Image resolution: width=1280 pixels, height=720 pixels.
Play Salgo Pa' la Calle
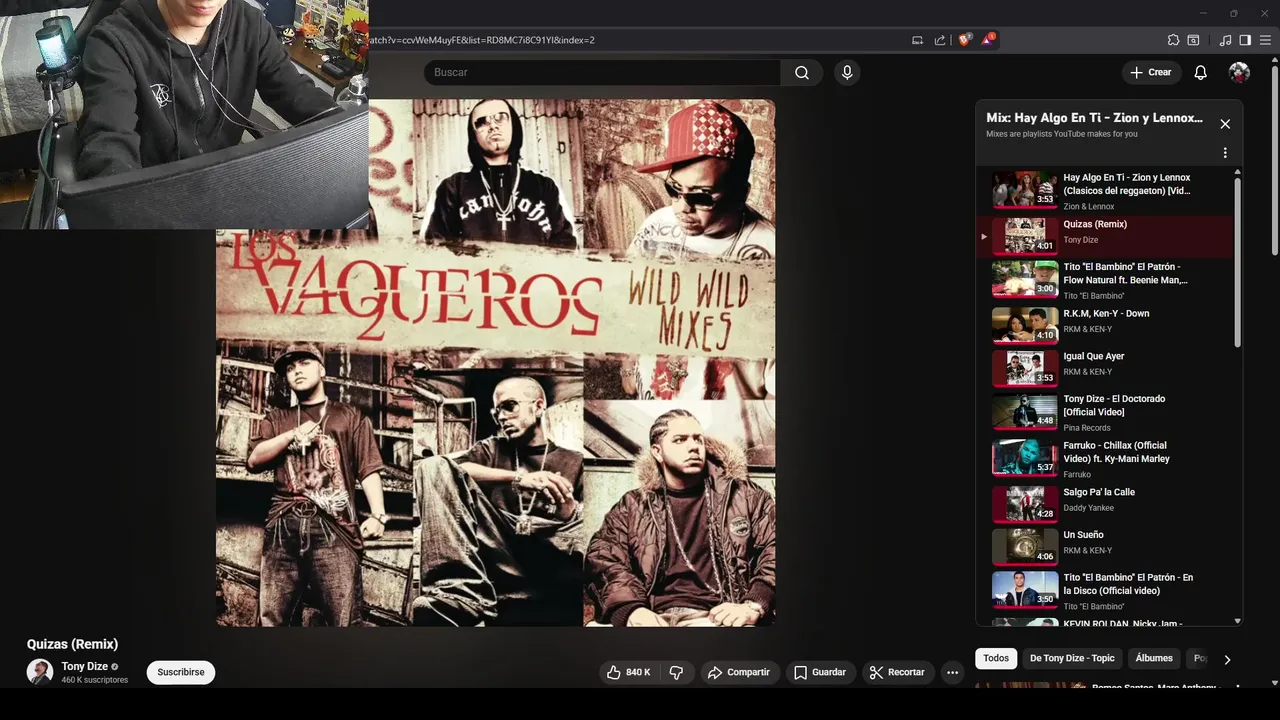(x=1105, y=504)
